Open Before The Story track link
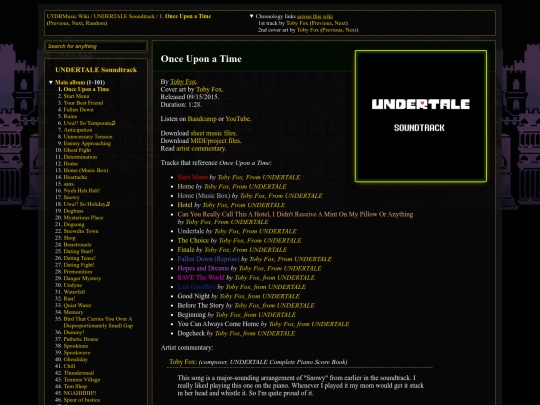Screen dimensions: 540x405 [x=200, y=305]
